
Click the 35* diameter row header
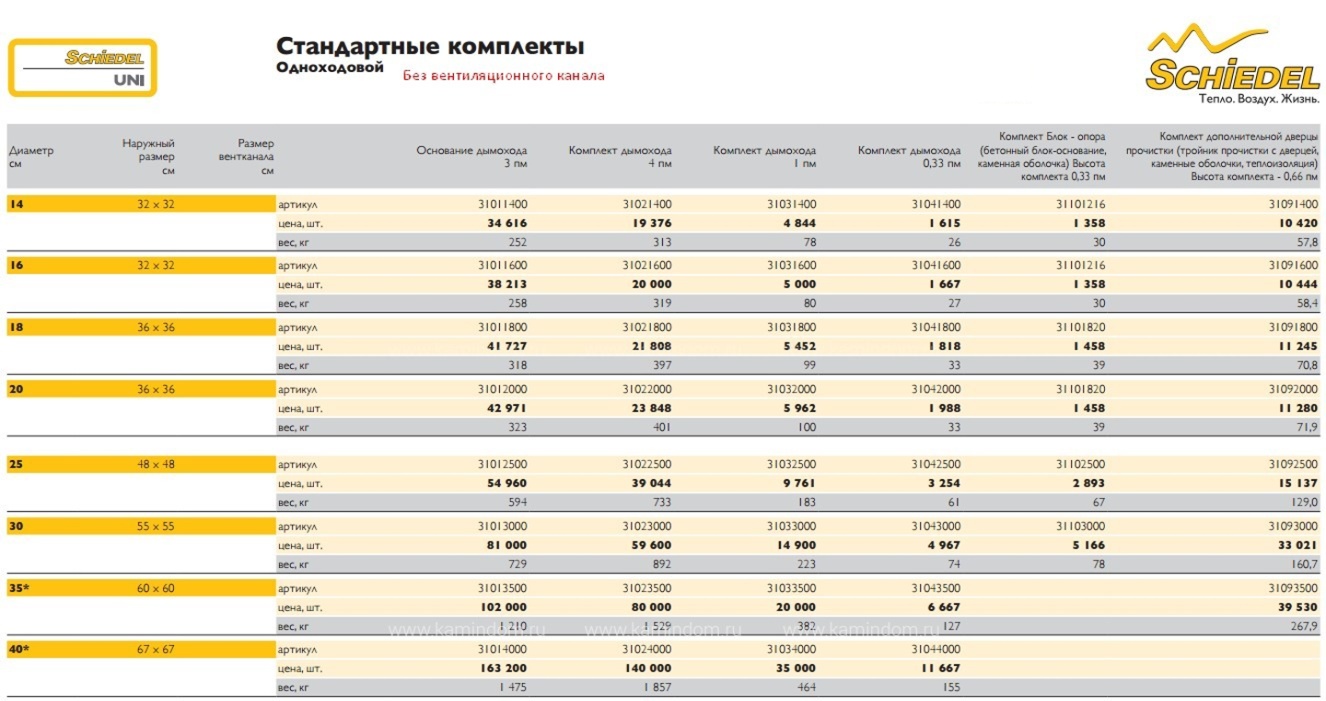point(19,588)
